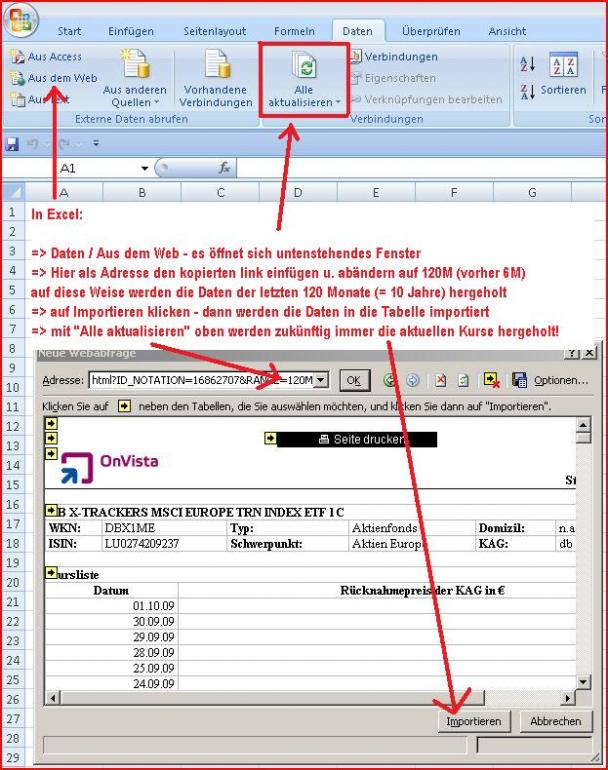
Task: Open Optionen in web query dialog
Action: coord(560,381)
